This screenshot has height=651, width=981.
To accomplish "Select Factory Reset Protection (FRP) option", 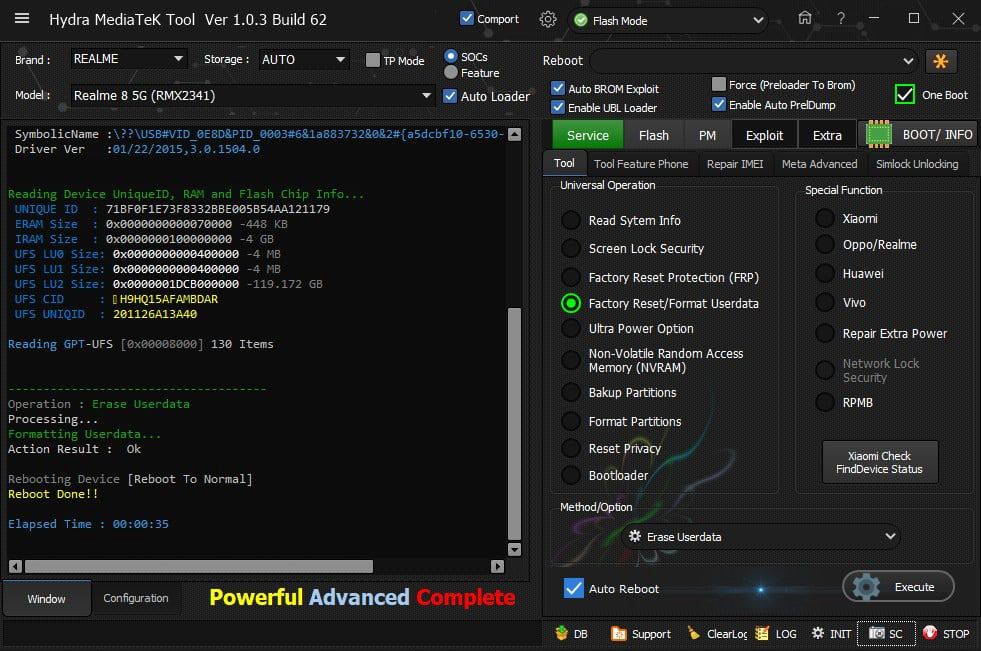I will (x=570, y=277).
